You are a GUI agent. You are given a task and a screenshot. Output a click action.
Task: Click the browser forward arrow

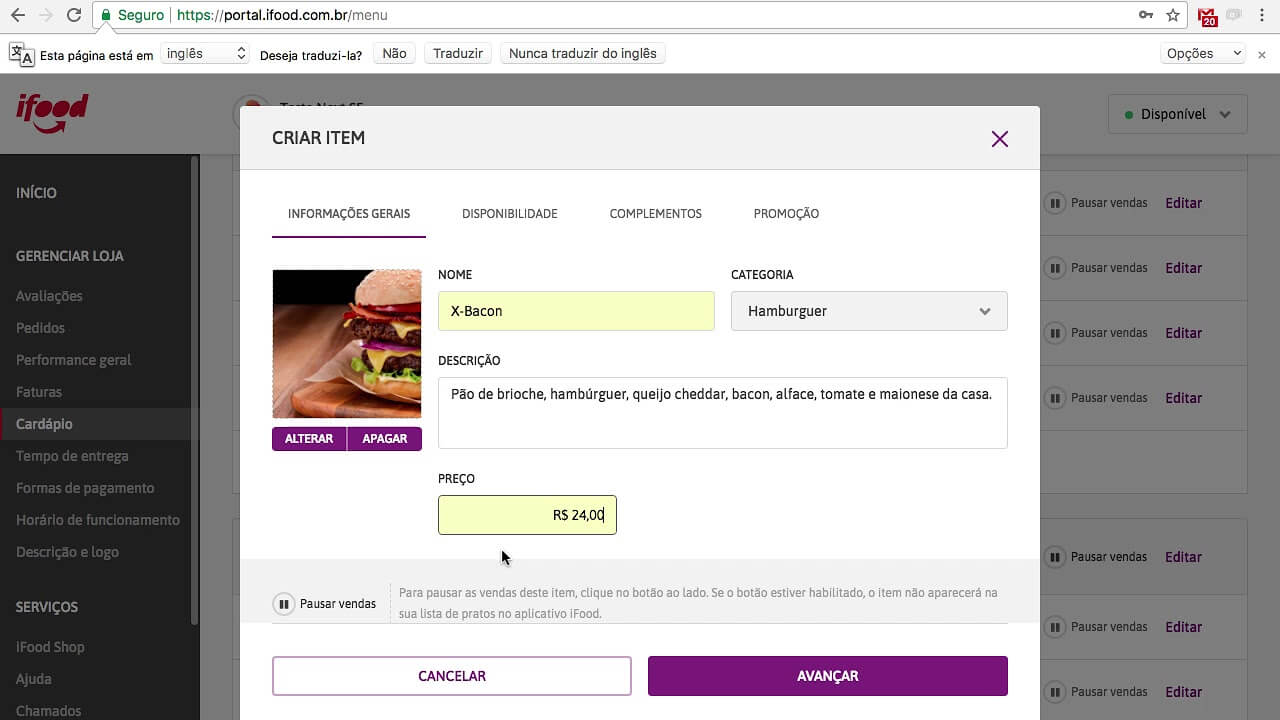46,15
